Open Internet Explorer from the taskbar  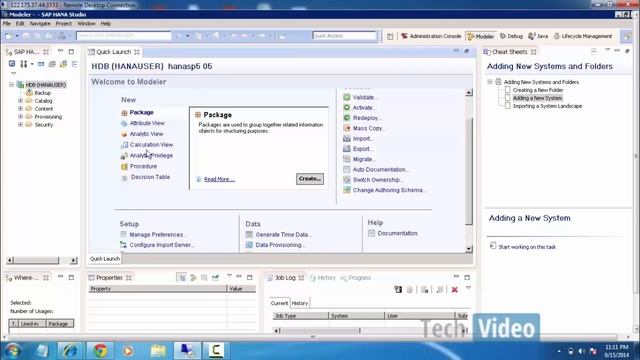tap(70, 350)
